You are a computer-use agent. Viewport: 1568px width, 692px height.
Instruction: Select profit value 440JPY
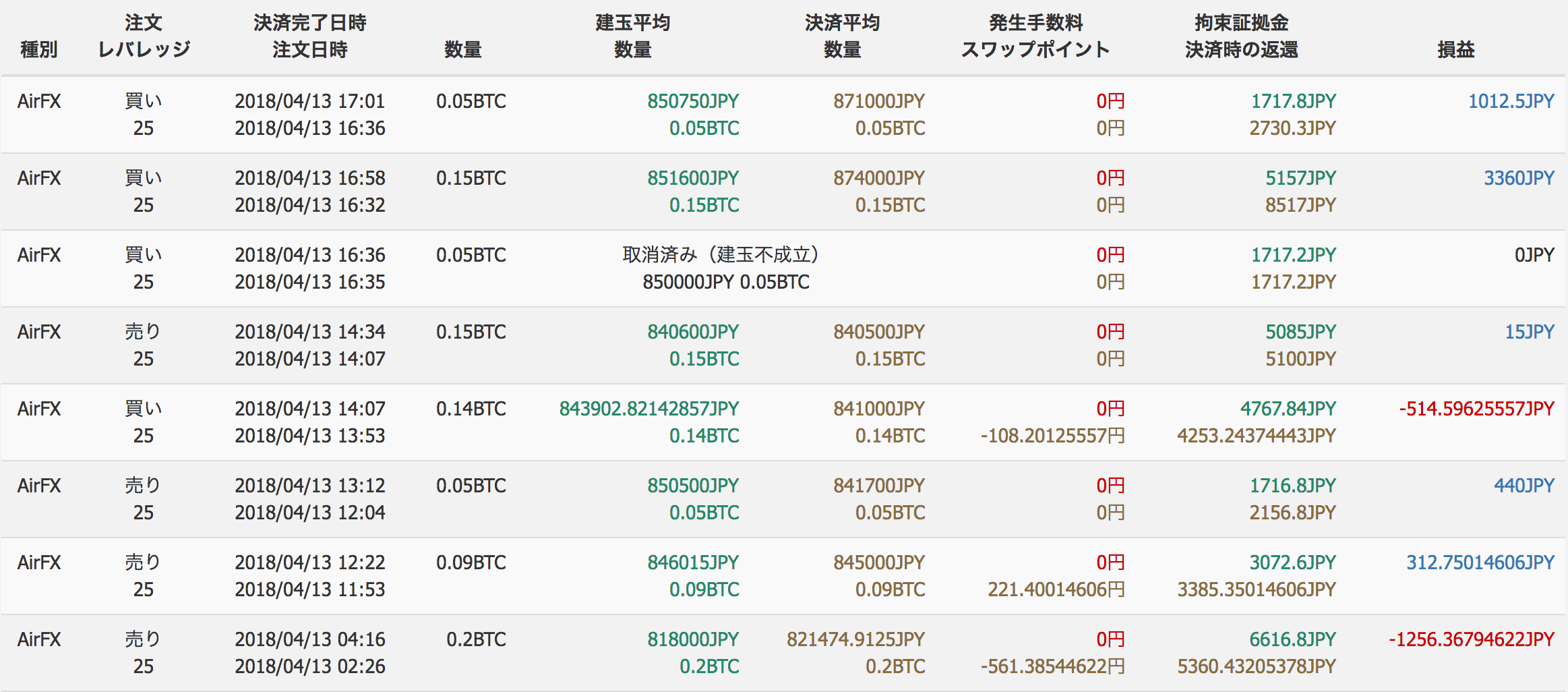(x=1524, y=486)
